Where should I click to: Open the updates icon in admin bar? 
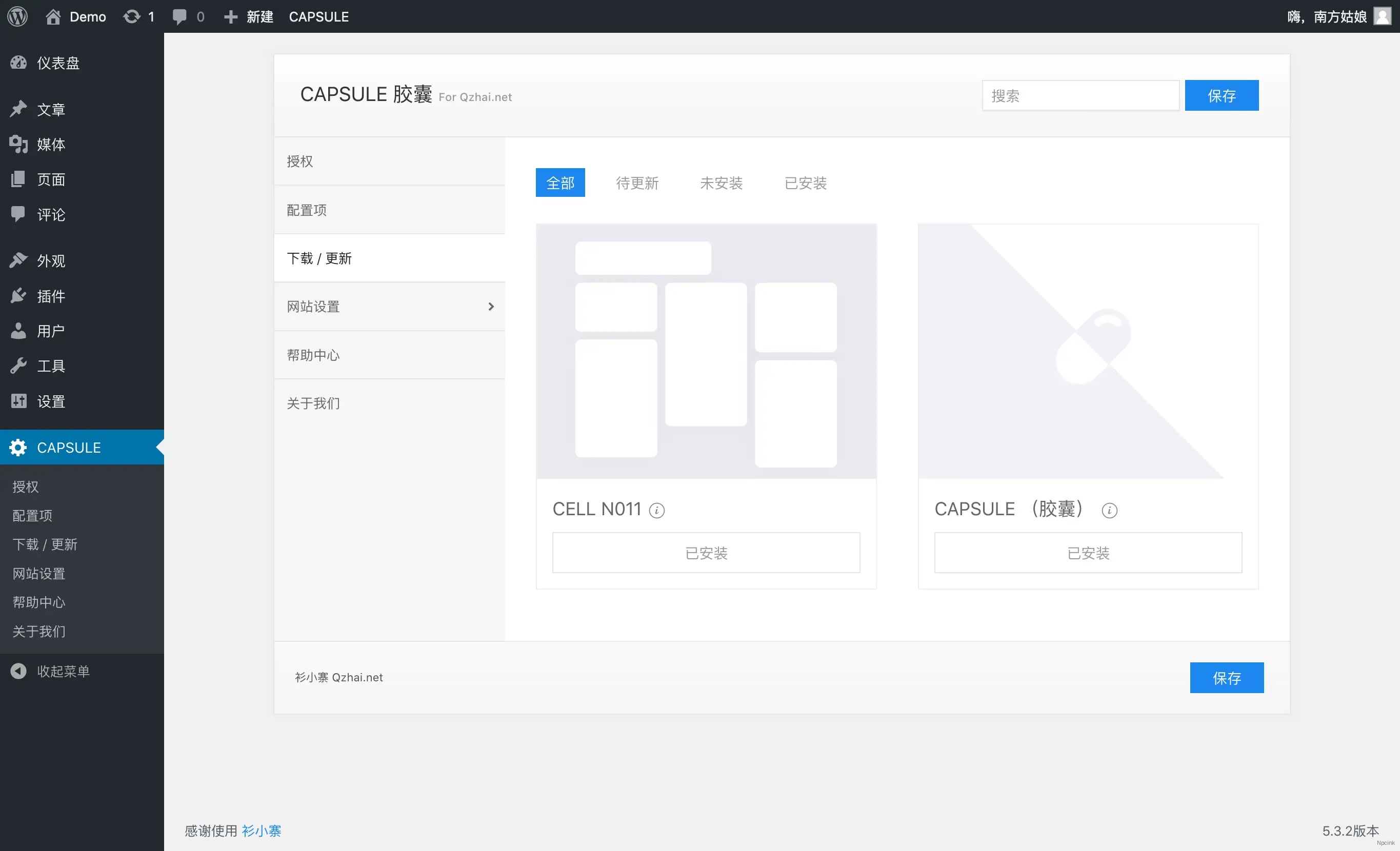pyautogui.click(x=132, y=16)
